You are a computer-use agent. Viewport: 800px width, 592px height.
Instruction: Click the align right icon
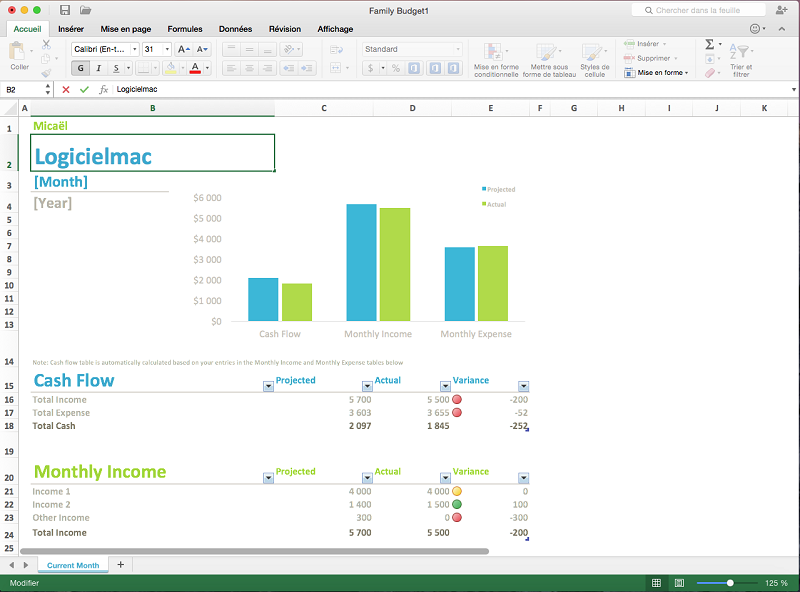tap(267, 68)
